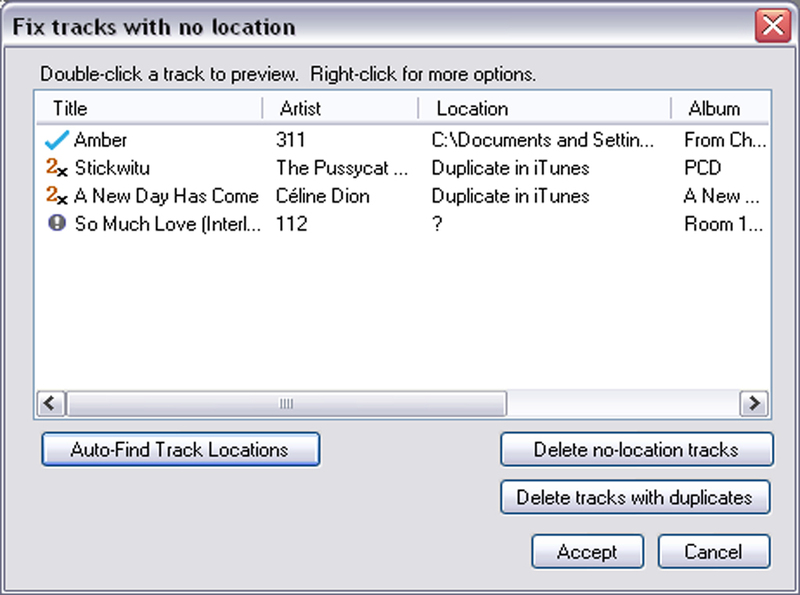Click Delete tracks with duplicates button
The width and height of the screenshot is (800, 595).
point(635,497)
